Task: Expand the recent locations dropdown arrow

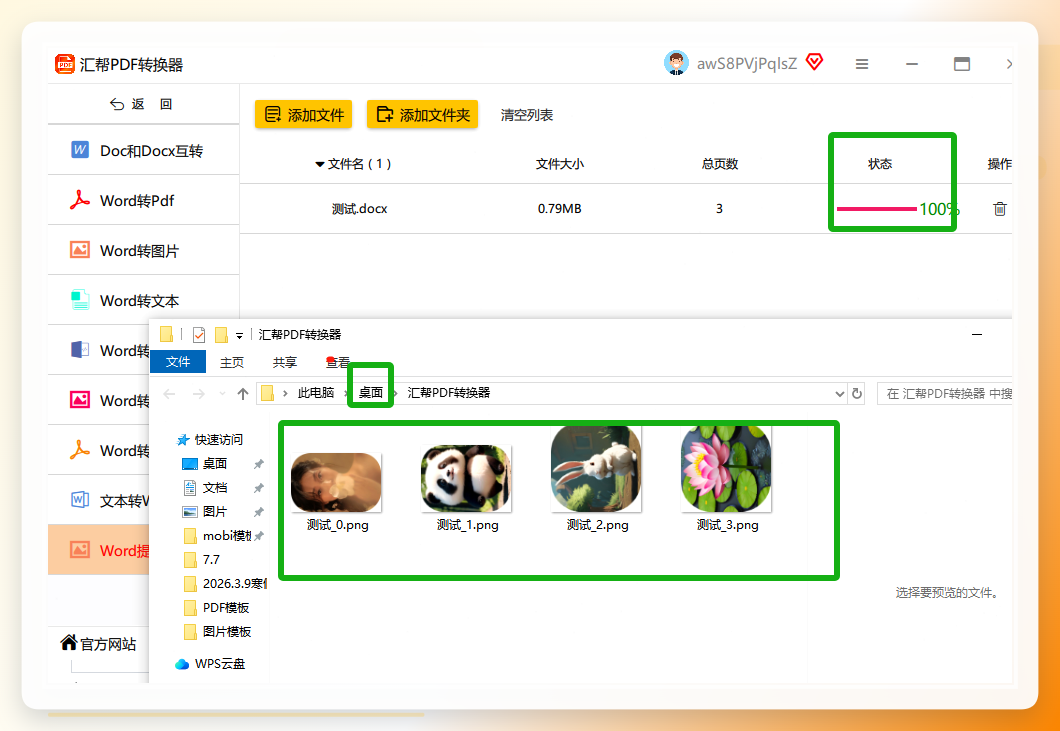Action: click(x=222, y=394)
